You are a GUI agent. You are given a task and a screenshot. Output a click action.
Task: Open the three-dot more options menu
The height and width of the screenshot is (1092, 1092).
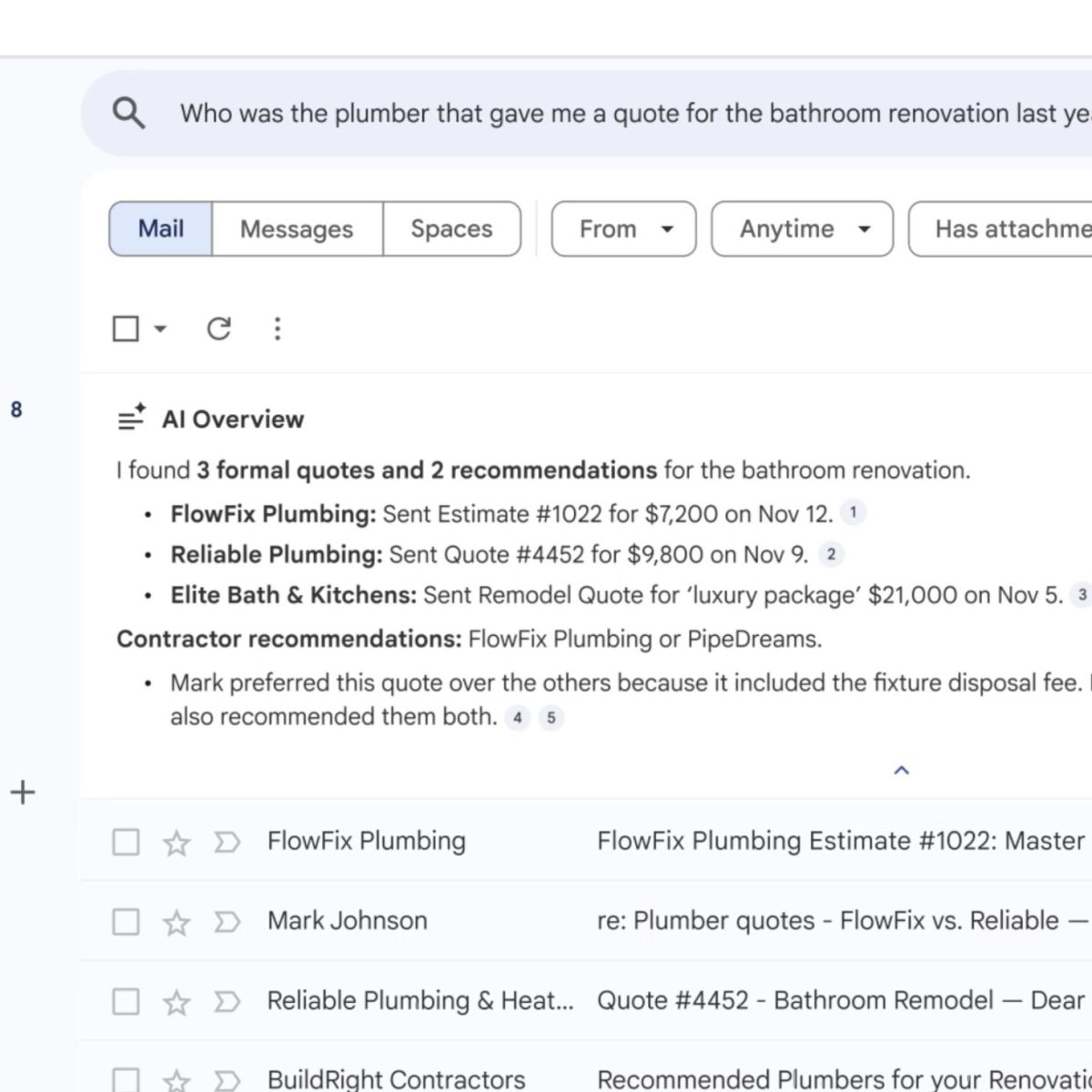point(278,329)
